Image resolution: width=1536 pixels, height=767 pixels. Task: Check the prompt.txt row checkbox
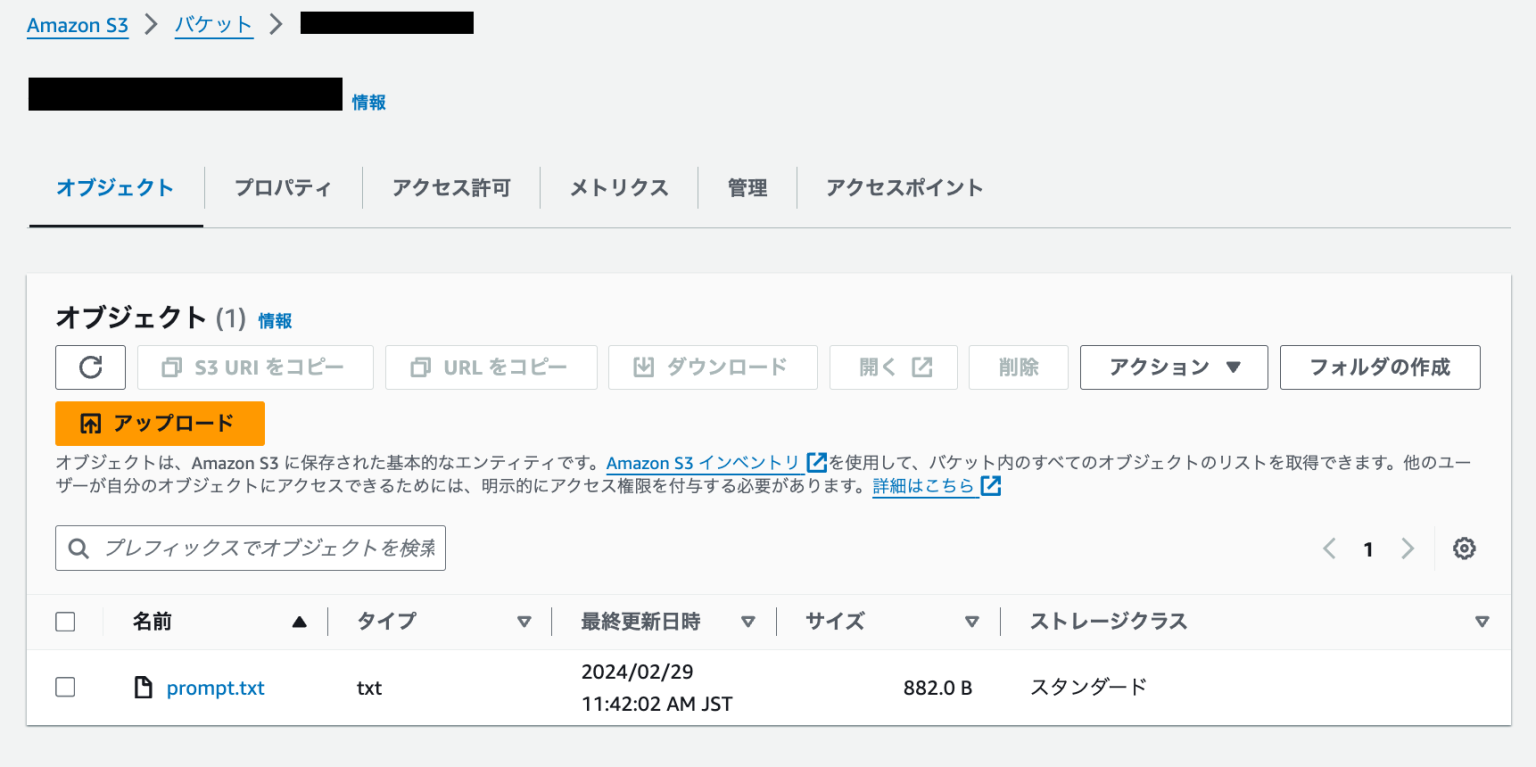(65, 687)
